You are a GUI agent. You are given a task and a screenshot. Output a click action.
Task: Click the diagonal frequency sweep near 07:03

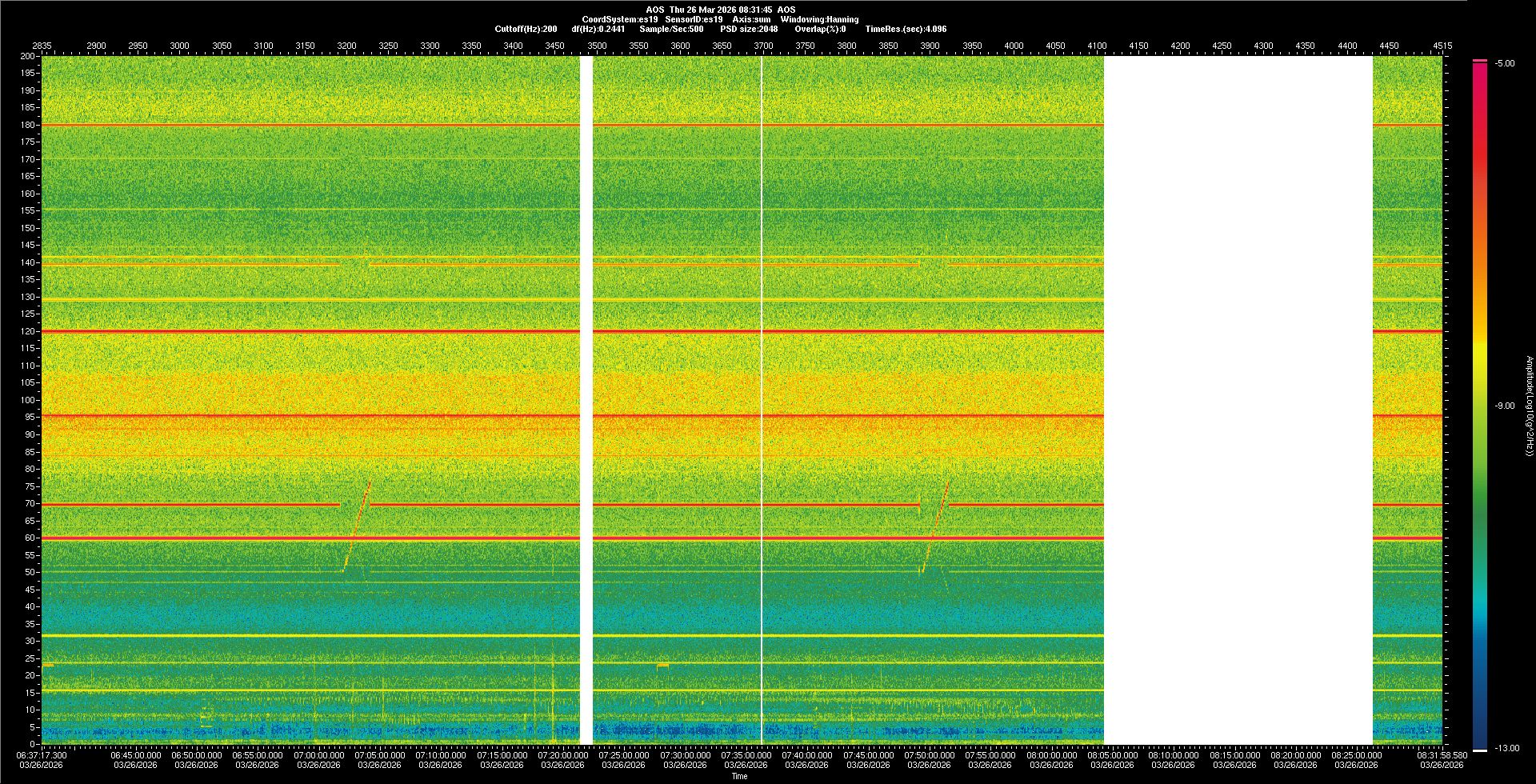tap(357, 526)
